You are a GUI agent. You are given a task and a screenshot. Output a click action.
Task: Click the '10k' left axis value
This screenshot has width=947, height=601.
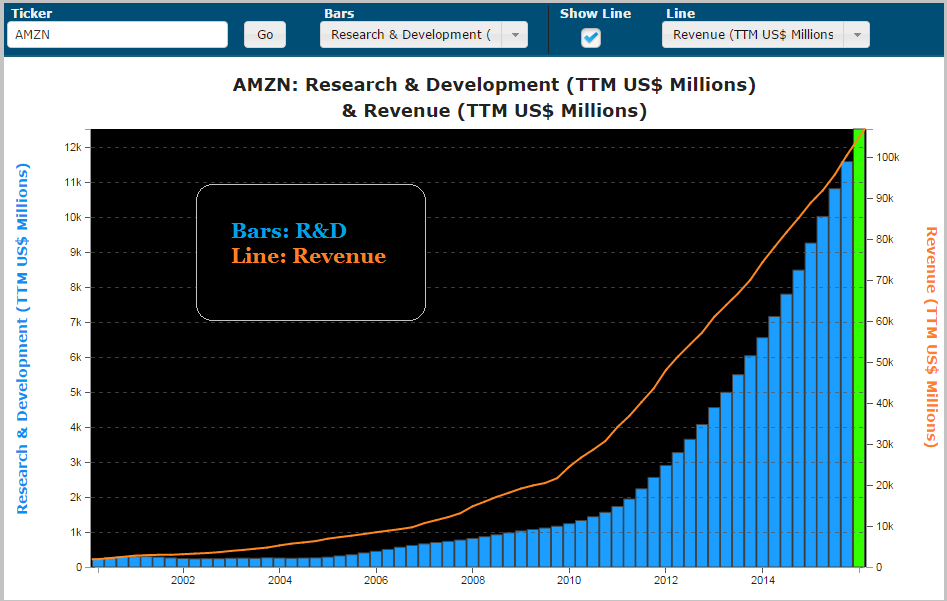pos(72,217)
